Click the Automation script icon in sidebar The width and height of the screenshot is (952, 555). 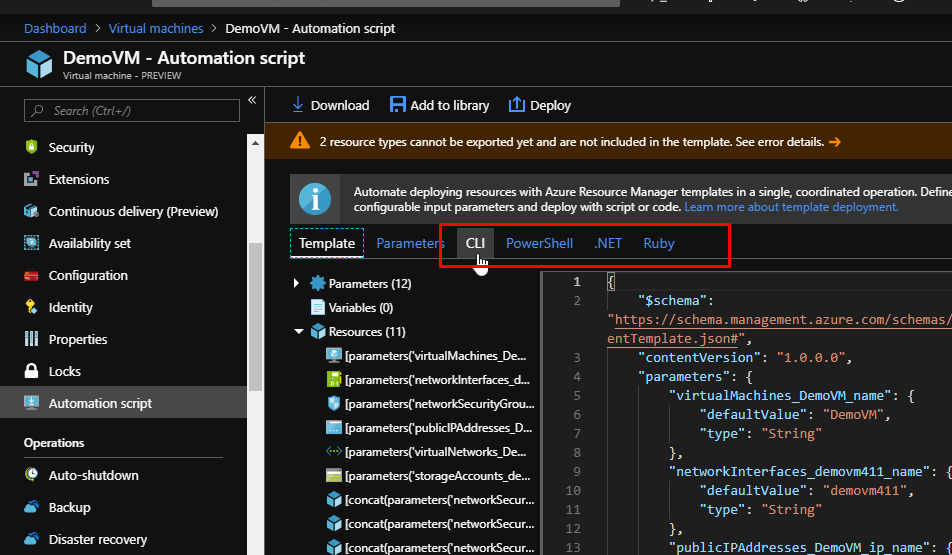coord(32,403)
